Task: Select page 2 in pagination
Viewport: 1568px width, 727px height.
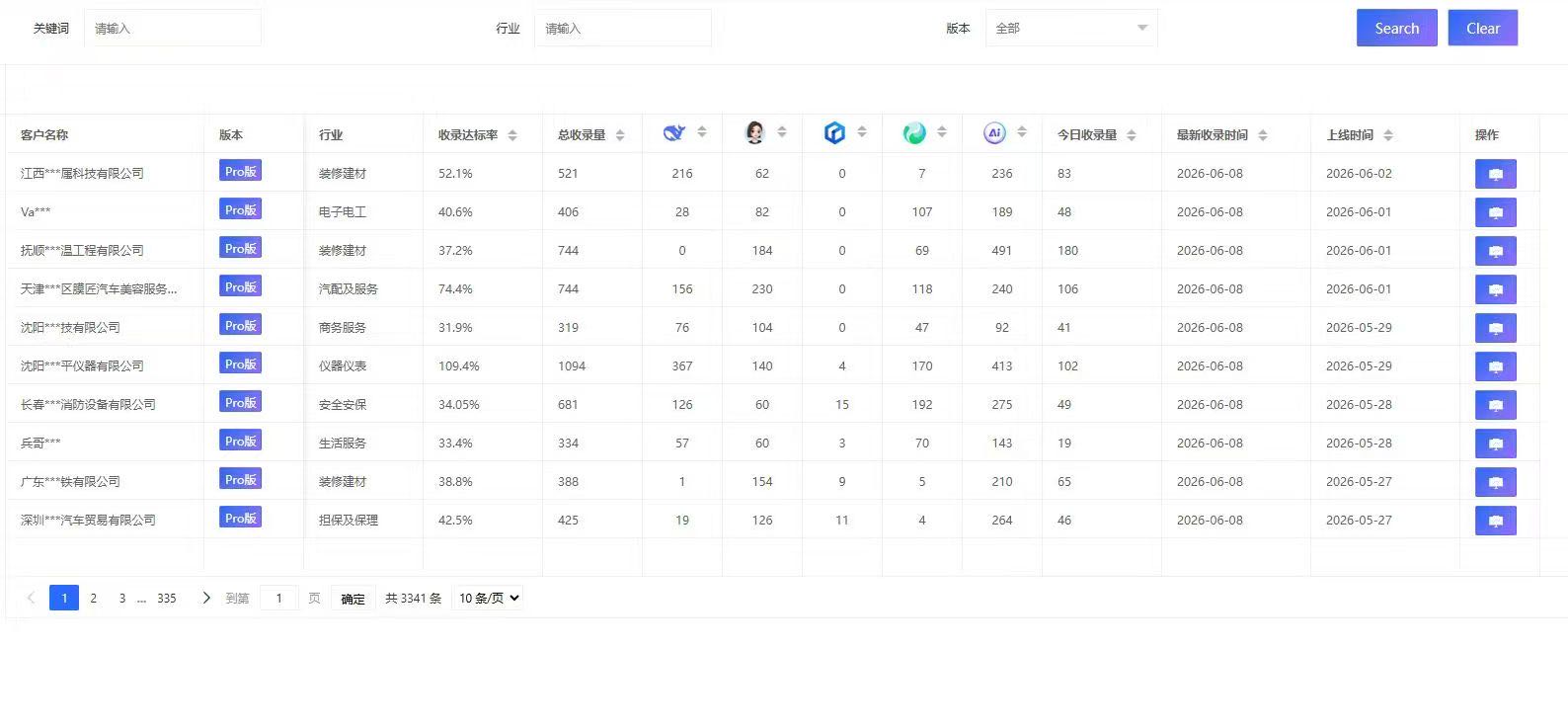Action: point(93,598)
